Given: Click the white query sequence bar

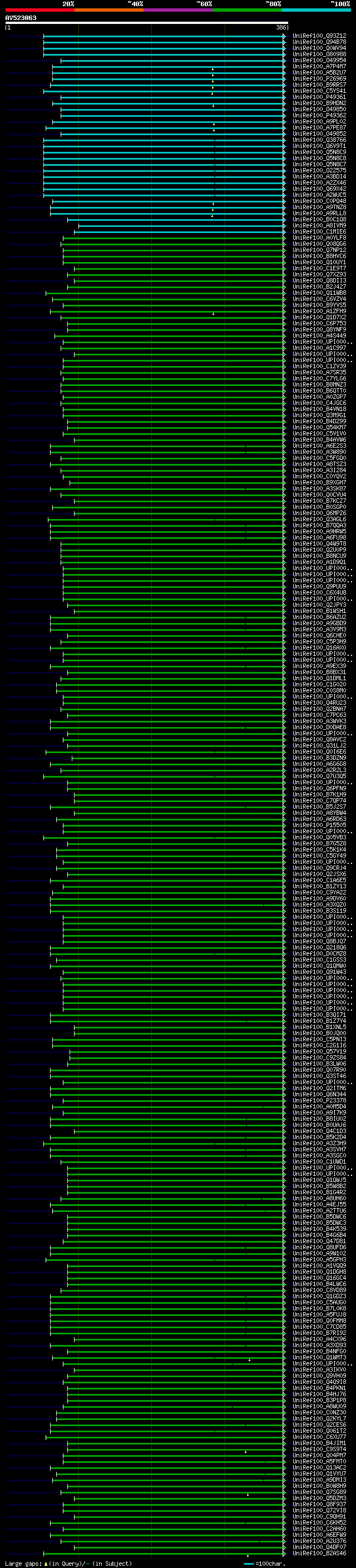Looking at the screenshot, I should coord(147,22).
